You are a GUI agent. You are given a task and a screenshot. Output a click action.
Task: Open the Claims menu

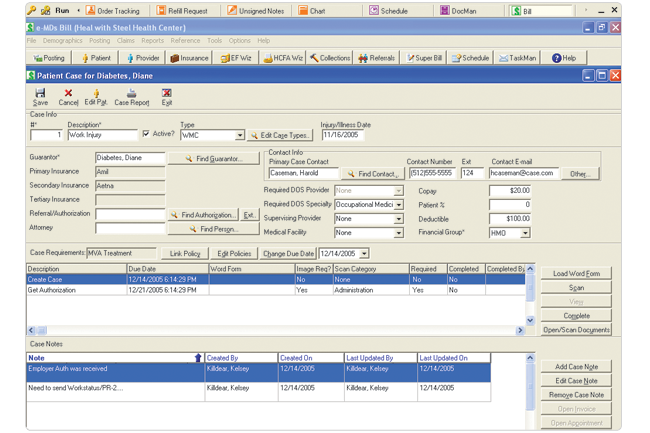[x=126, y=41]
